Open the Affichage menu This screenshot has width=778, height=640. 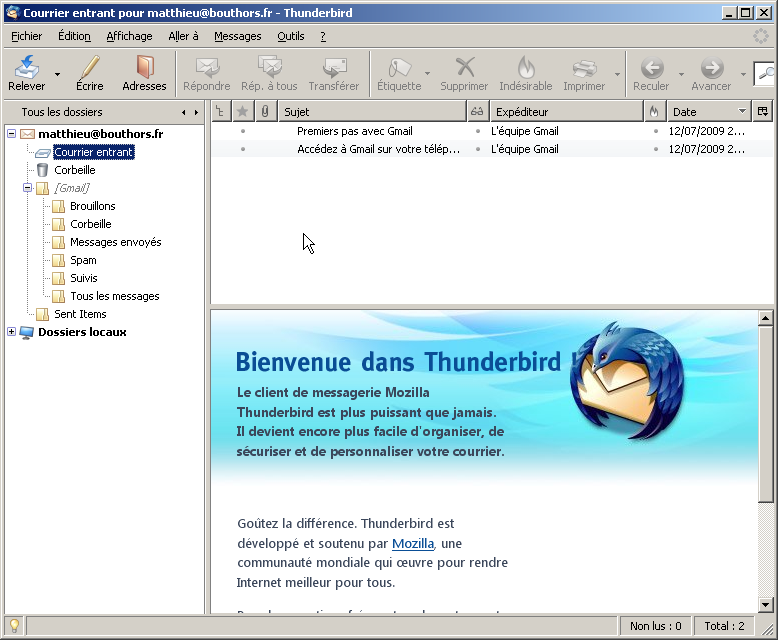130,36
